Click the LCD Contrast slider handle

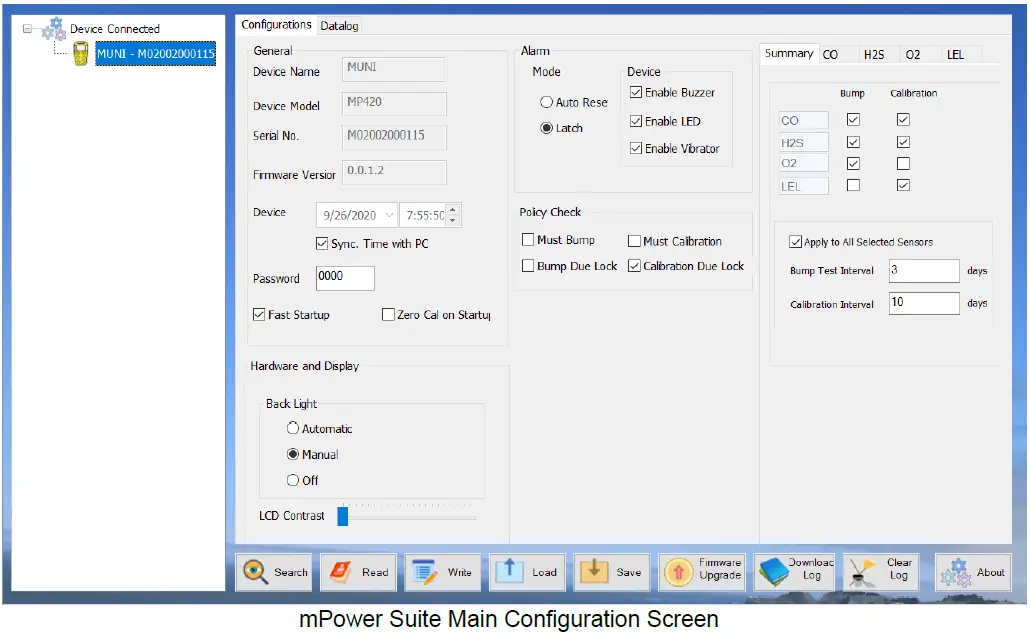(342, 516)
